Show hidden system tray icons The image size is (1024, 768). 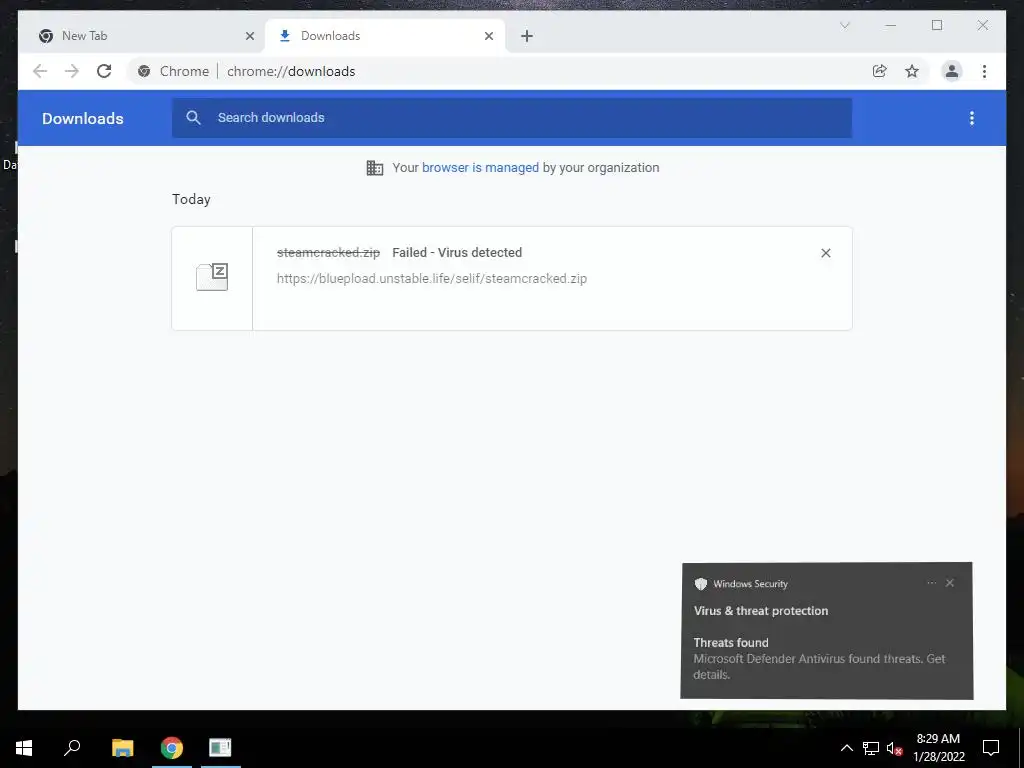(x=846, y=748)
